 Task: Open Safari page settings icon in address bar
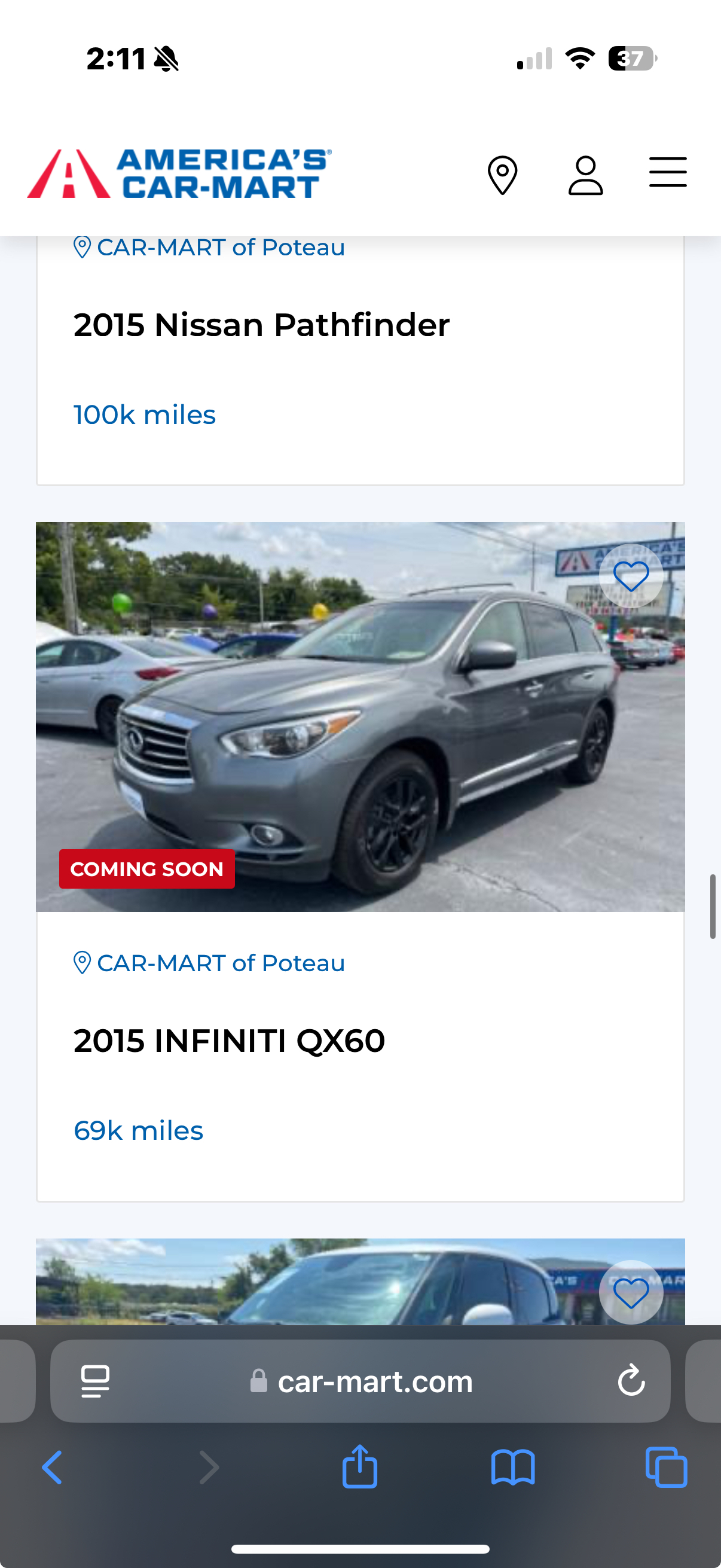pyautogui.click(x=96, y=1380)
